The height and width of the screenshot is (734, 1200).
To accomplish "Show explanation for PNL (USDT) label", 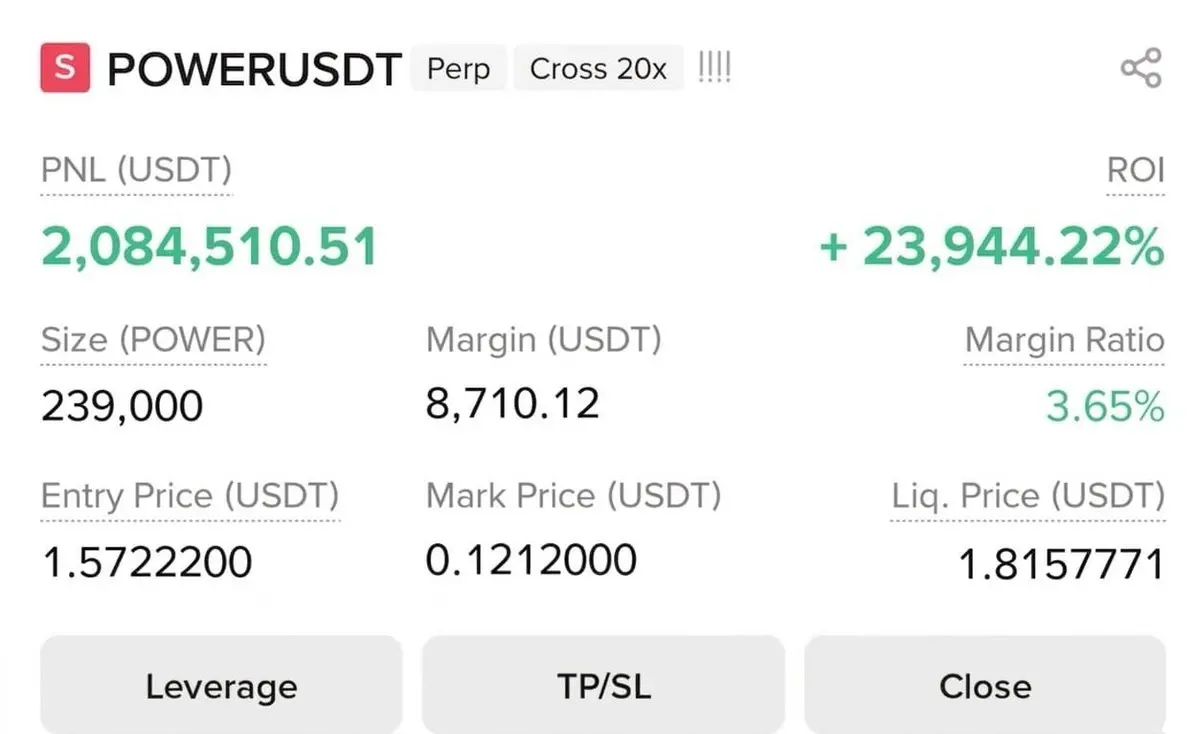I will click(136, 170).
